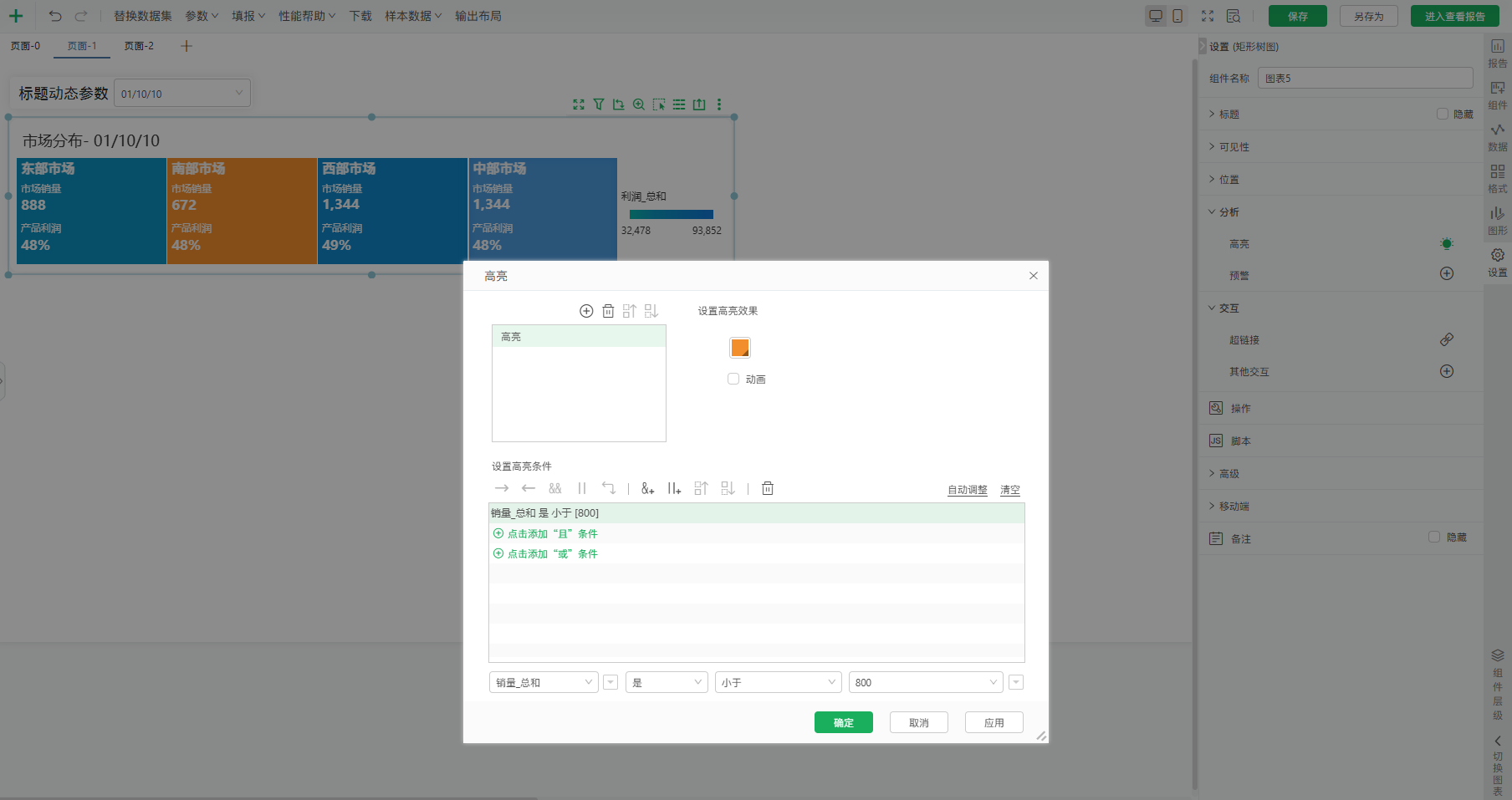This screenshot has height=800, width=1512.
Task: Enable the 动画 animation checkbox
Action: coord(733,379)
